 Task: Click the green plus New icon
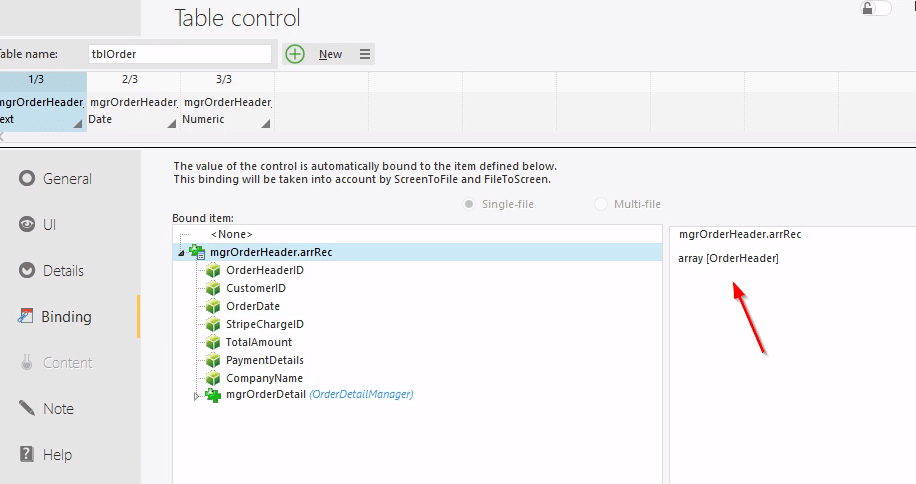[x=295, y=54]
